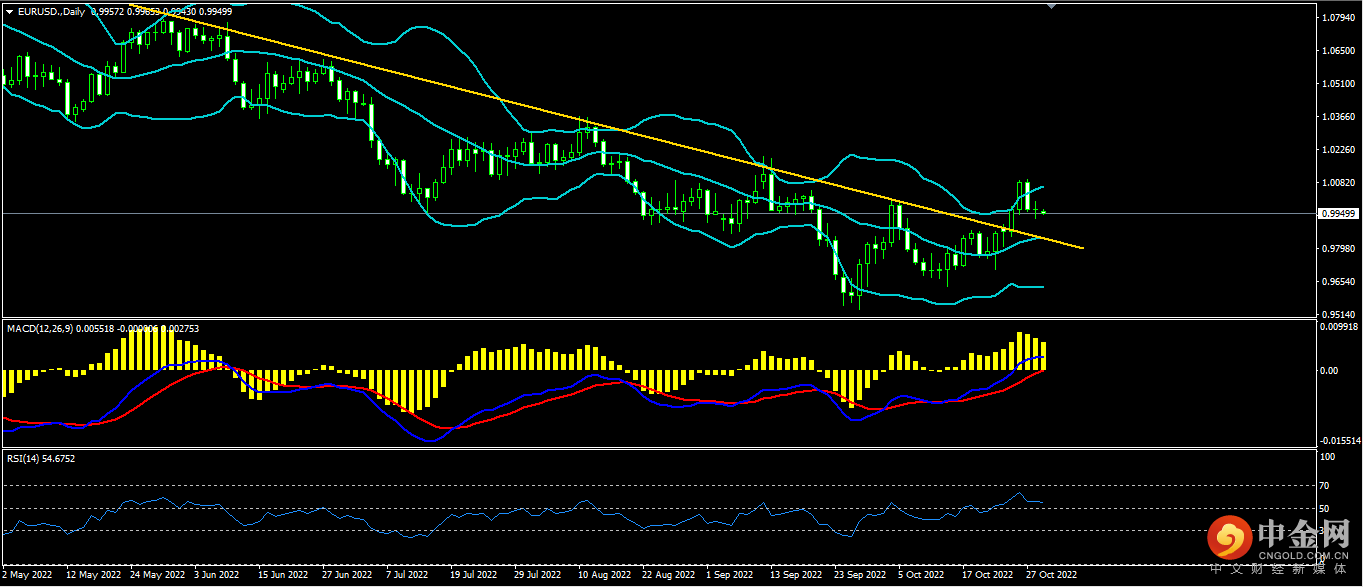Viewport: 1364px width, 587px height.
Task: Click the chart shift triangle marker at top
Action: (x=1051, y=6)
